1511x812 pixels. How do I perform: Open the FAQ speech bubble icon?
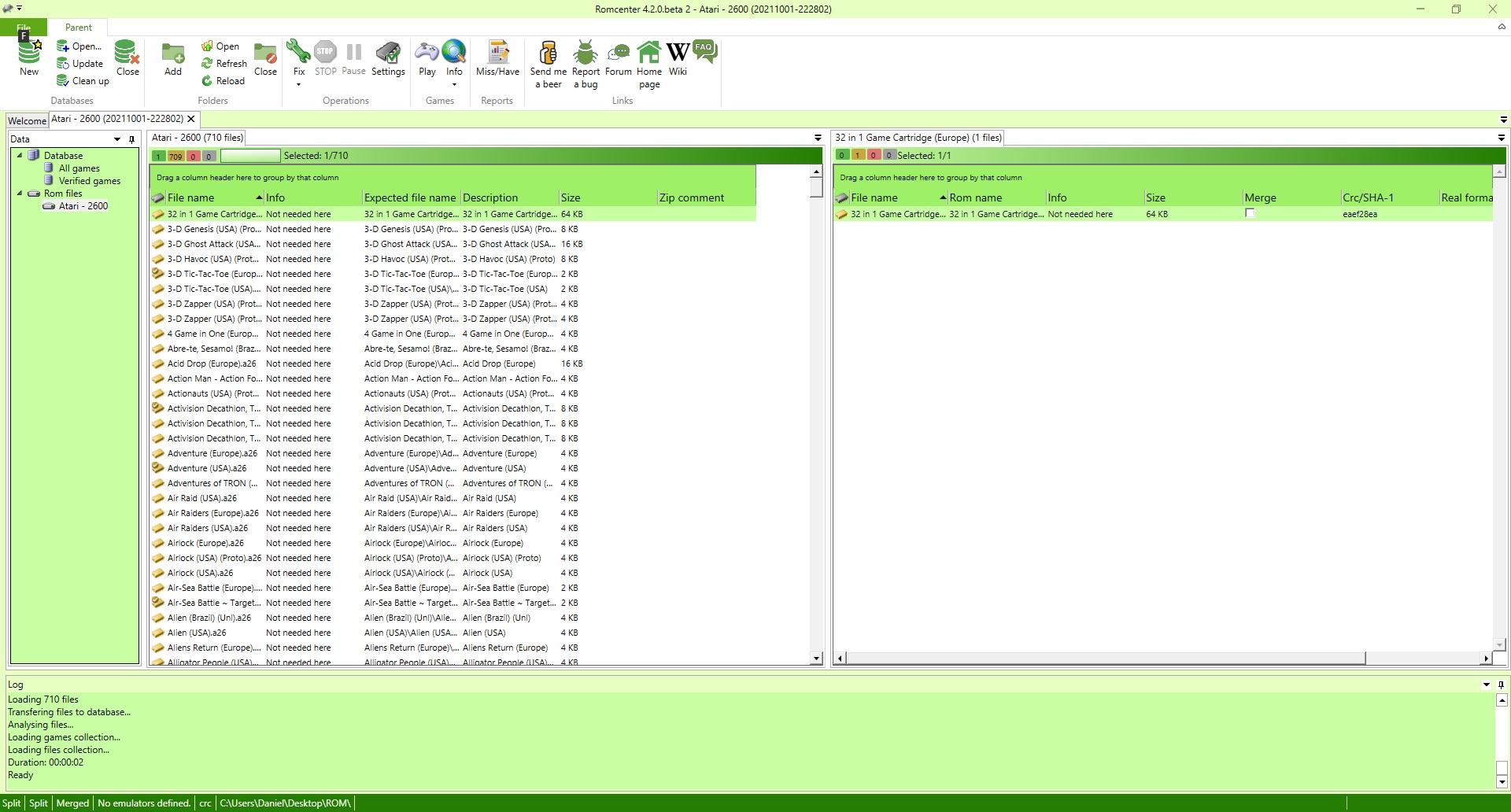tap(704, 51)
